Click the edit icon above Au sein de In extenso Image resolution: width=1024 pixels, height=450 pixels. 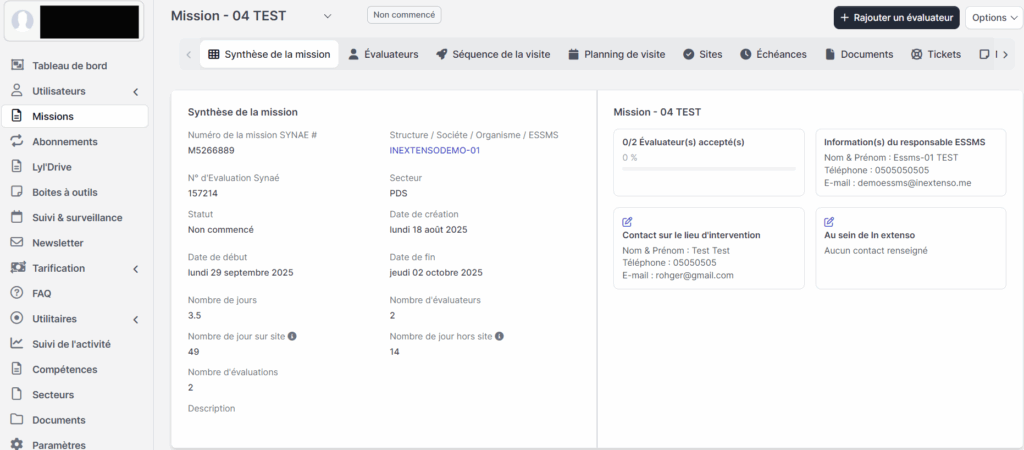tap(828, 221)
